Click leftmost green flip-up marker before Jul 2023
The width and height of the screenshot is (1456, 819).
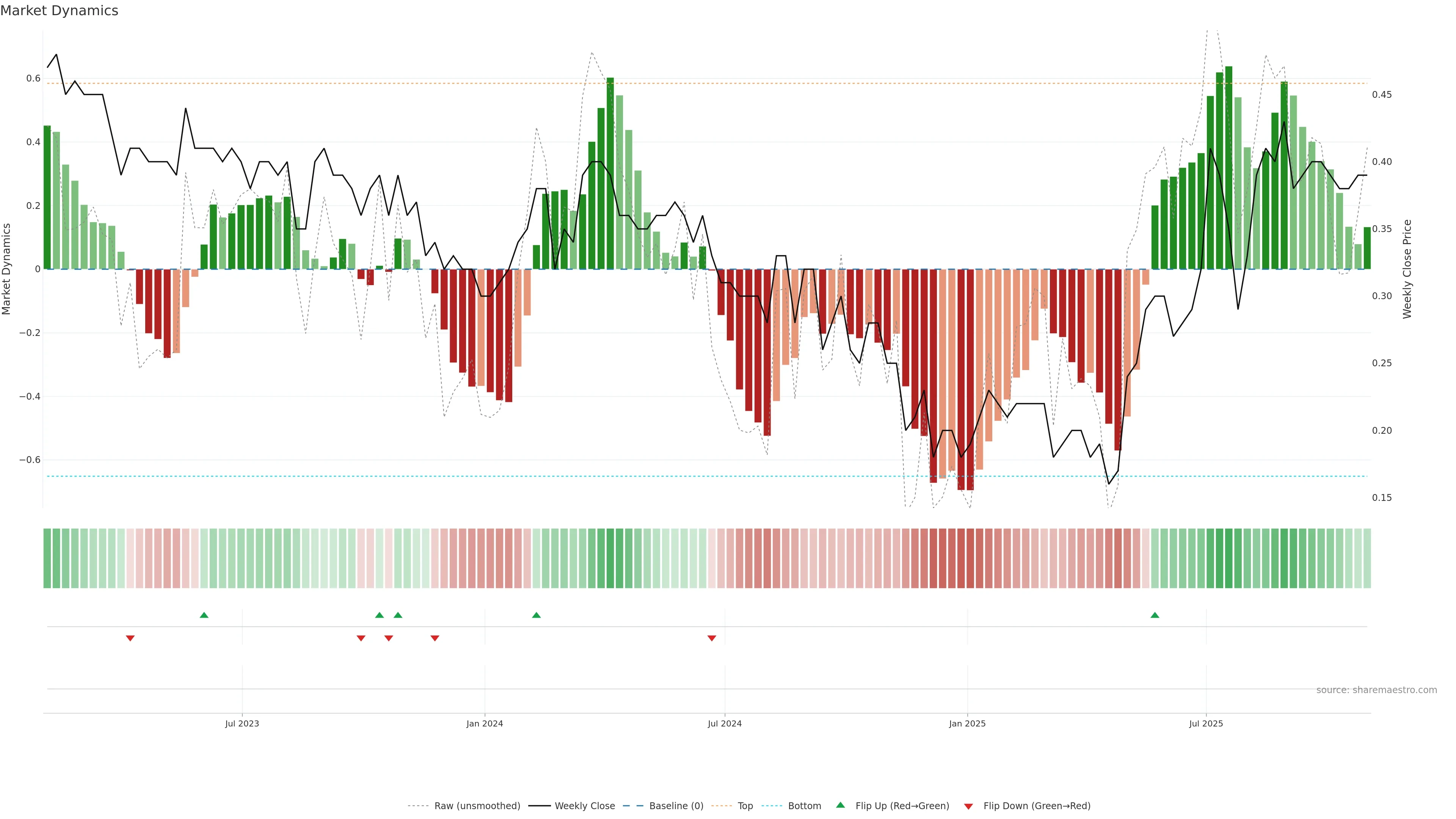point(204,615)
